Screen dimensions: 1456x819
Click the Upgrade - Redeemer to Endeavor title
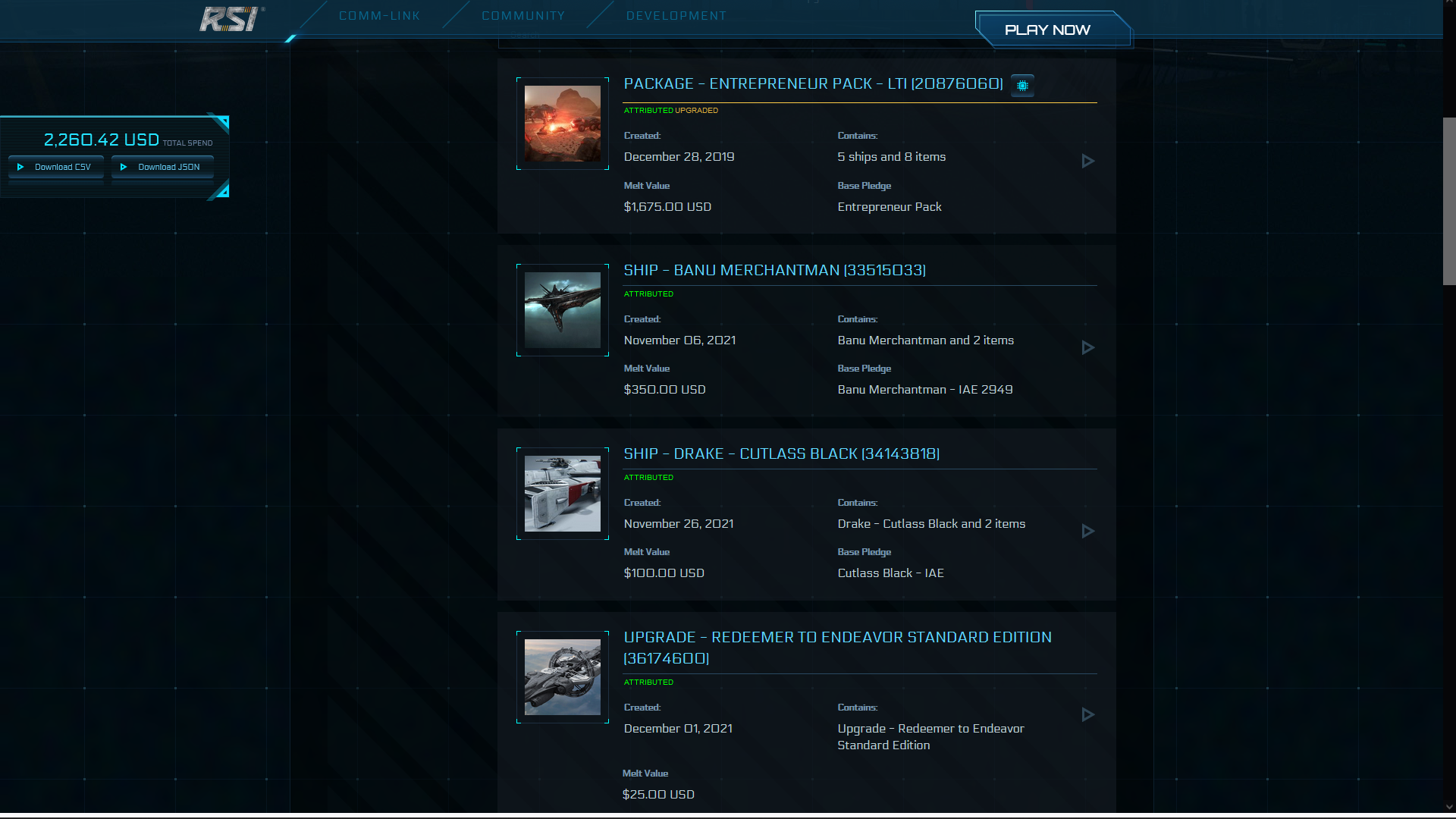pyautogui.click(x=837, y=648)
